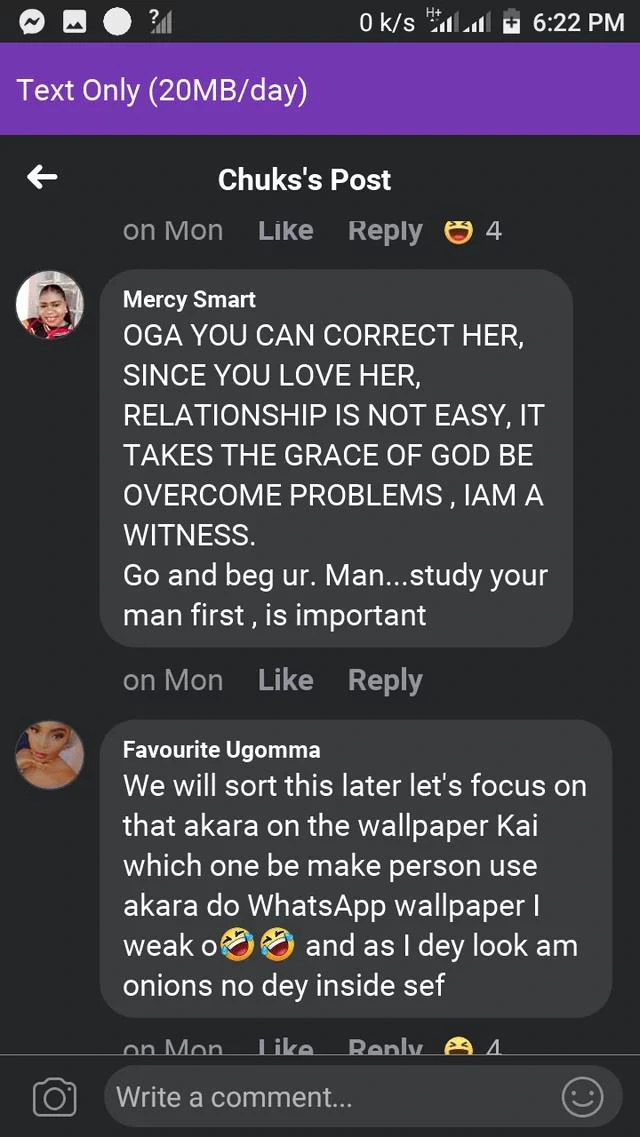Open the emoji picker smiley icon
Screen dimensions: 640x1137
[x=582, y=1097]
